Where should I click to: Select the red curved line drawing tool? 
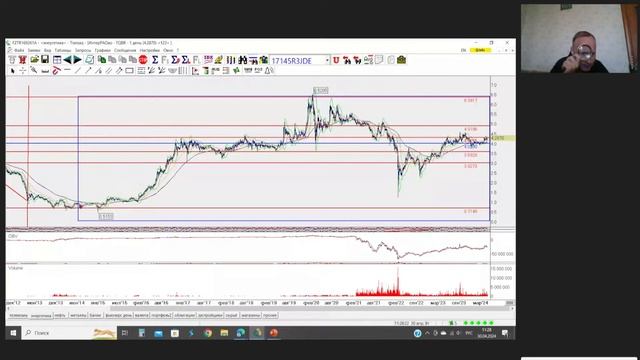[x=56, y=71]
